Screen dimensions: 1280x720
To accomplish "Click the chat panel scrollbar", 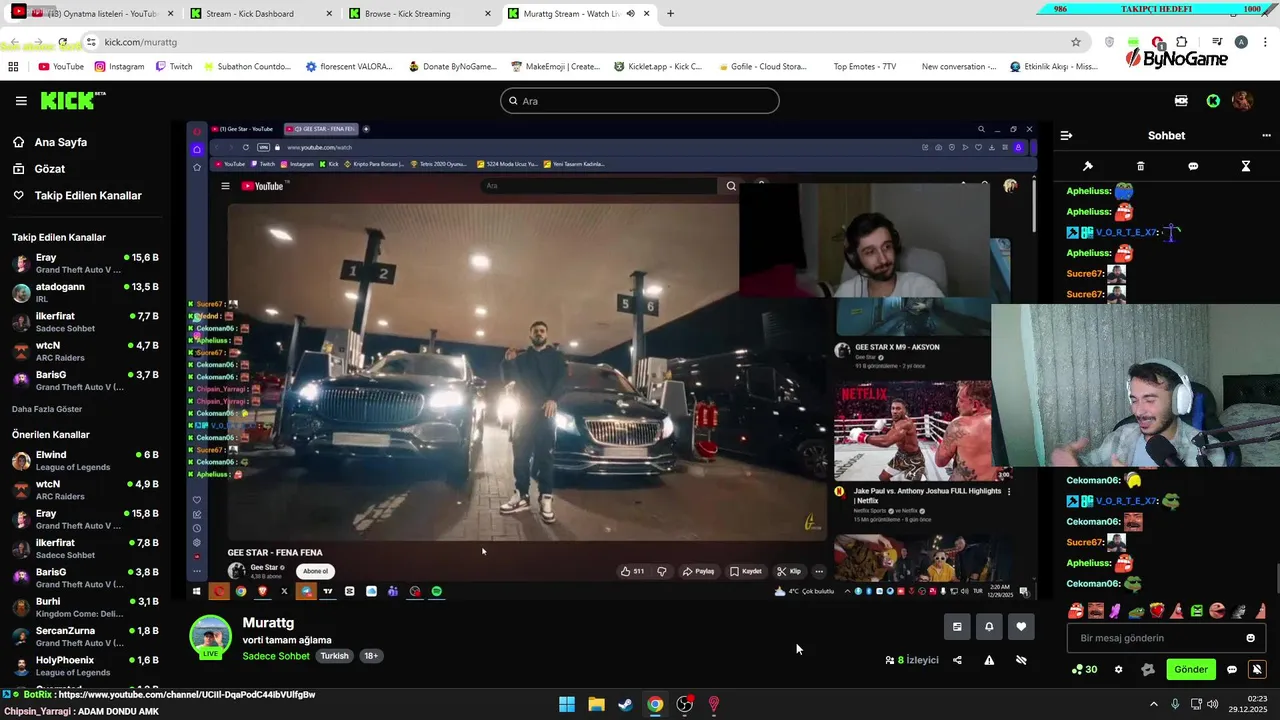I will 1276,578.
